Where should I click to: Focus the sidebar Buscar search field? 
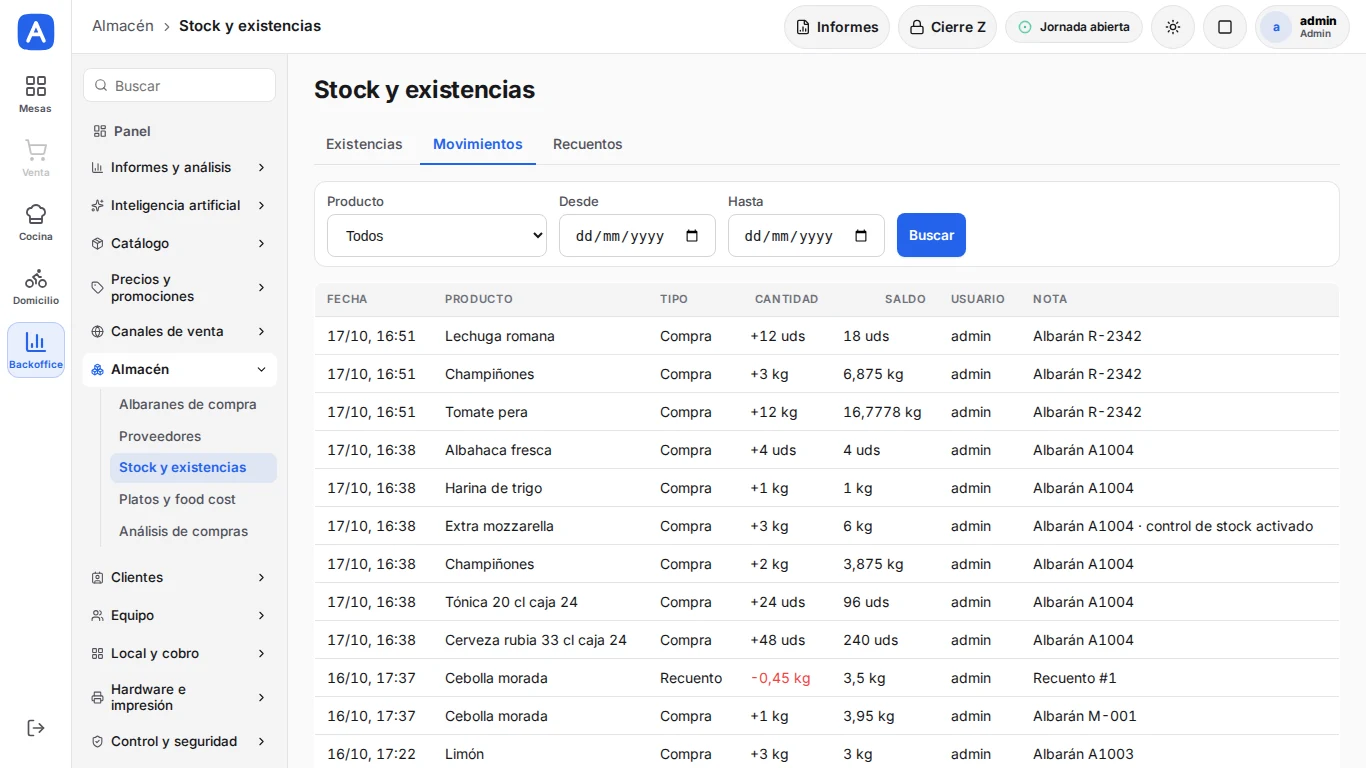179,85
